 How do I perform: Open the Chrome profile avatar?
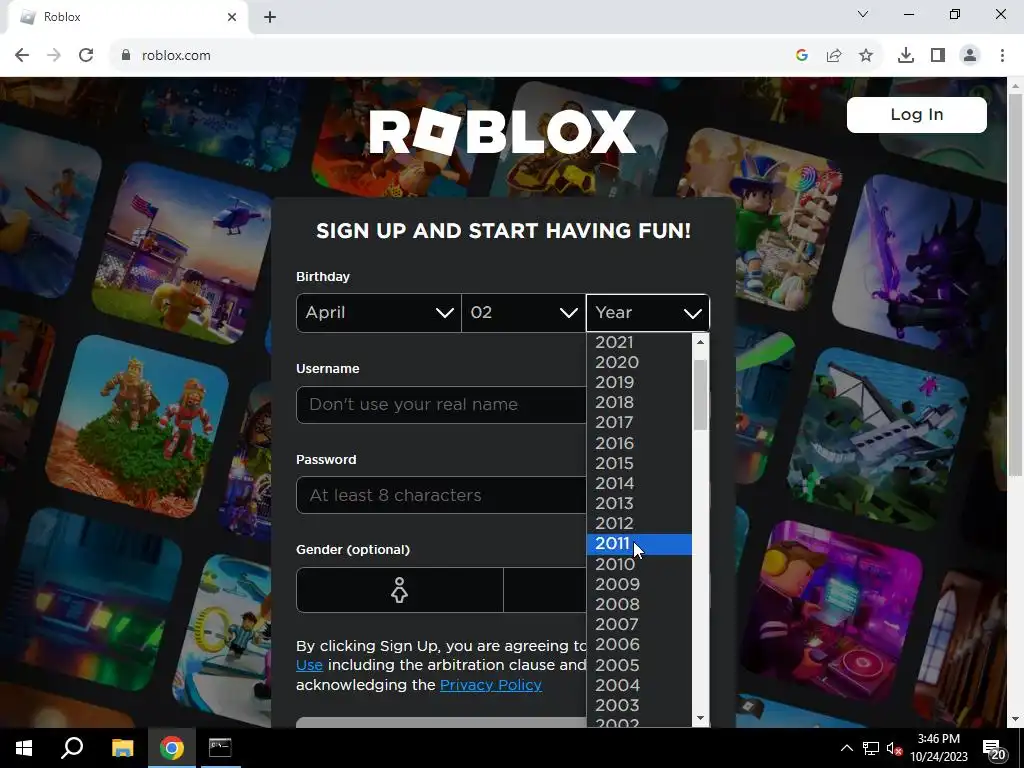970,56
